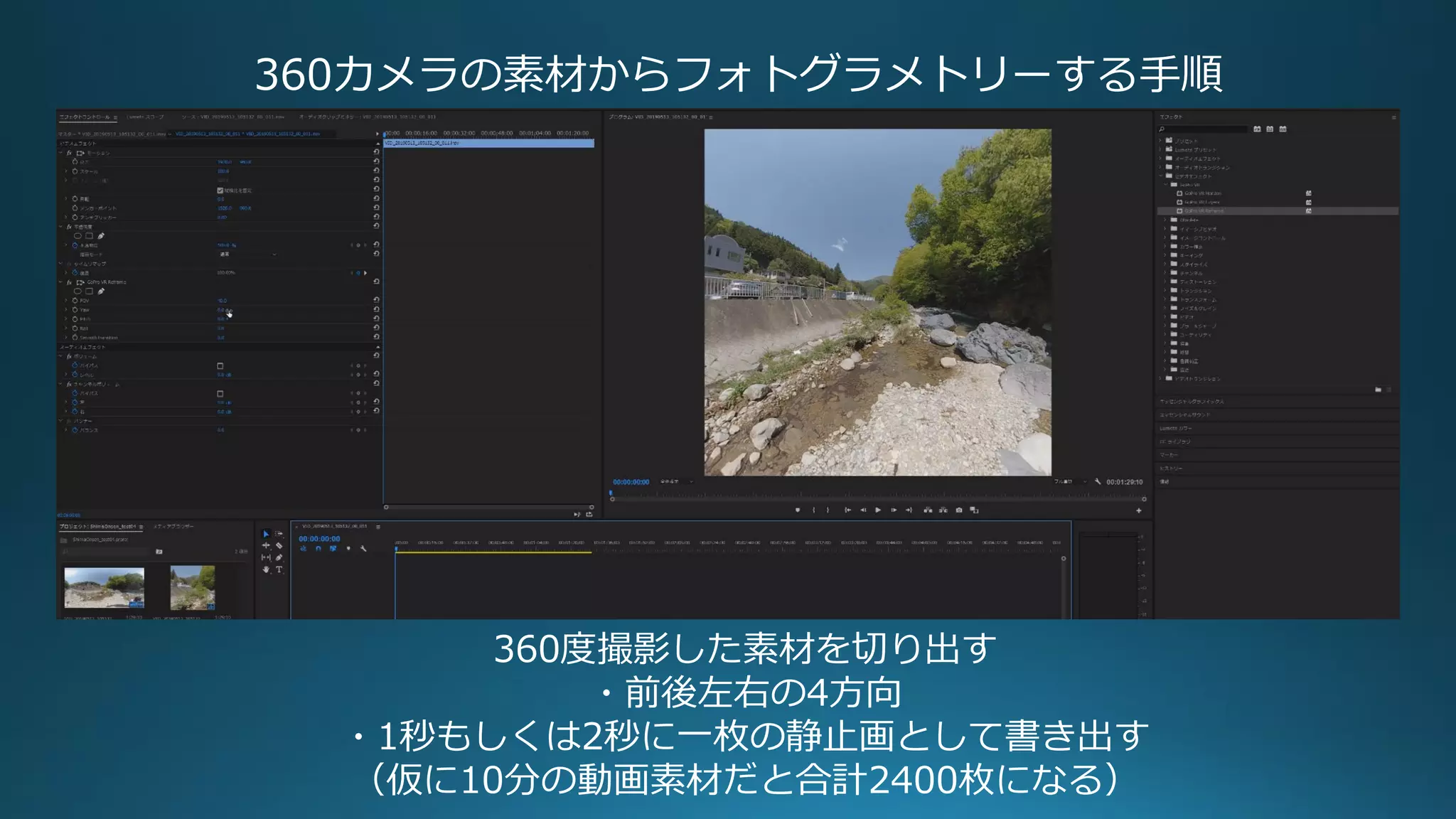Toggle the Channel Volume Bypass checkbox
This screenshot has height=819, width=1456.
pos(220,393)
